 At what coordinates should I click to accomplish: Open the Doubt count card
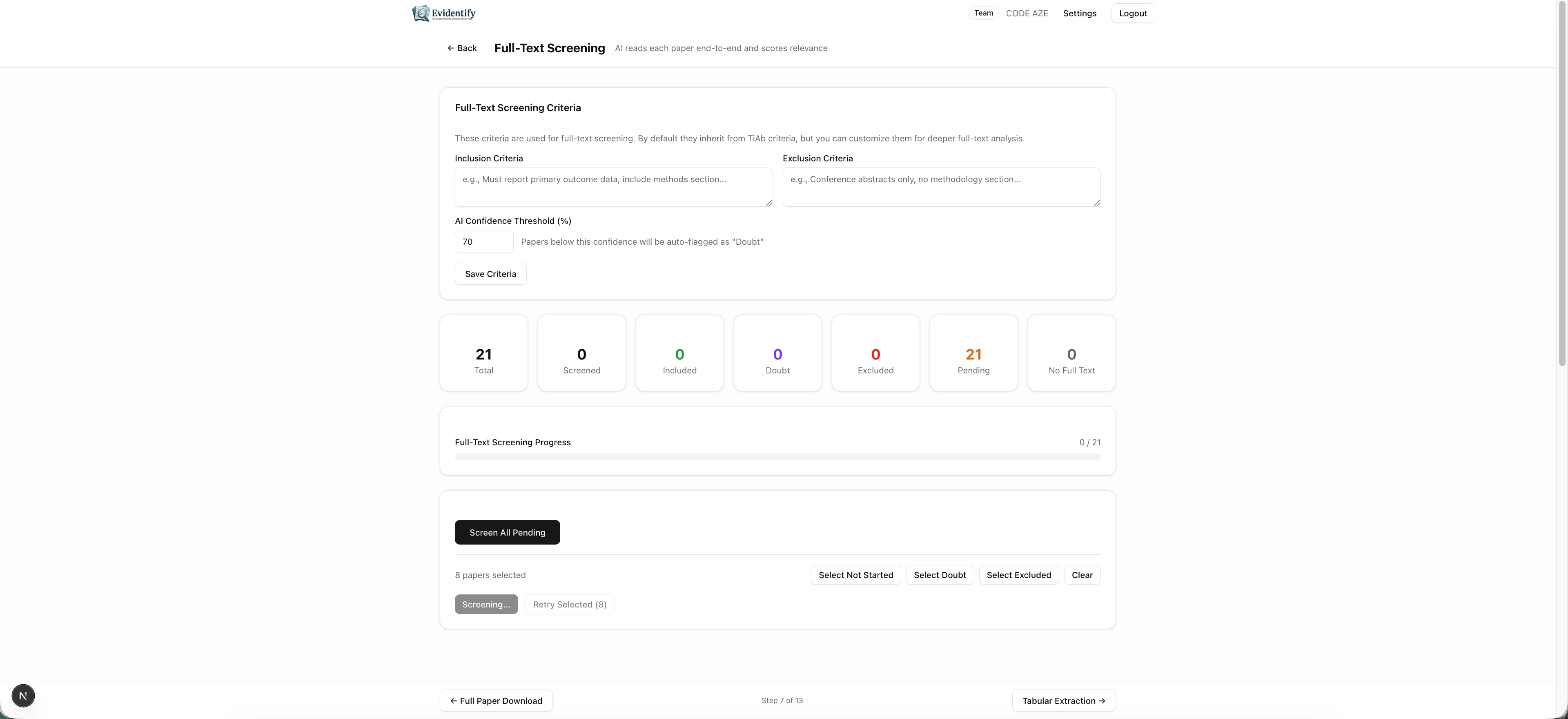pos(777,353)
